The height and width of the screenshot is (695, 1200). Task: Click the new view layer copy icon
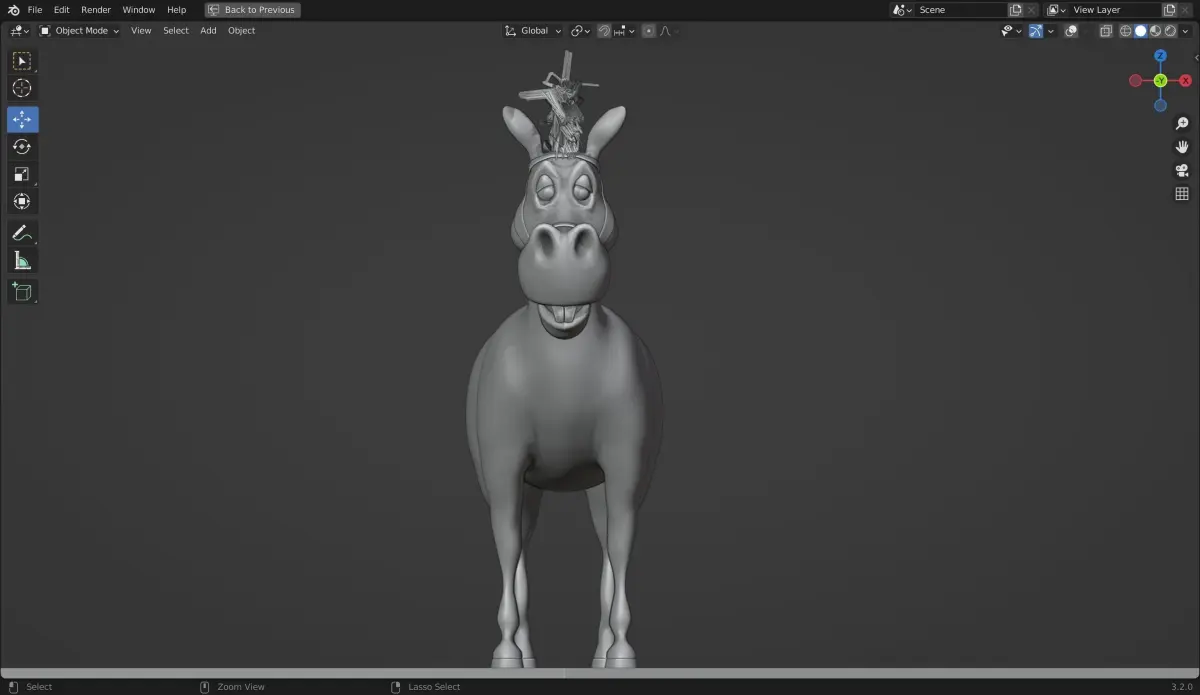(x=1169, y=10)
